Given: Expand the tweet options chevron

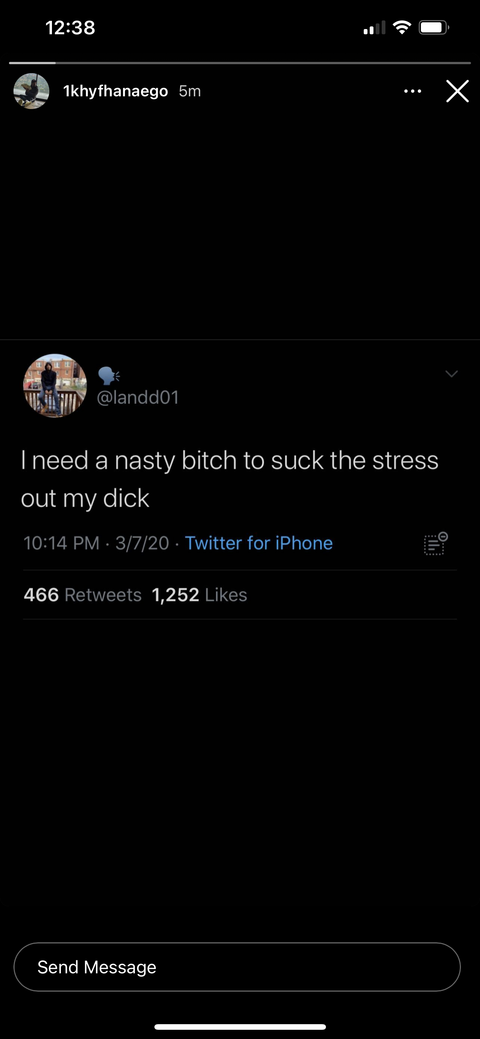Looking at the screenshot, I should (x=451, y=374).
